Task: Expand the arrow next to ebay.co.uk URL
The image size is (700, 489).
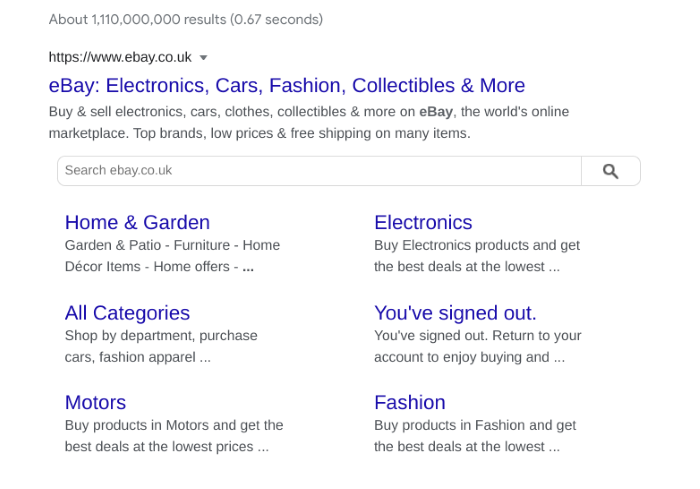Action: point(204,58)
